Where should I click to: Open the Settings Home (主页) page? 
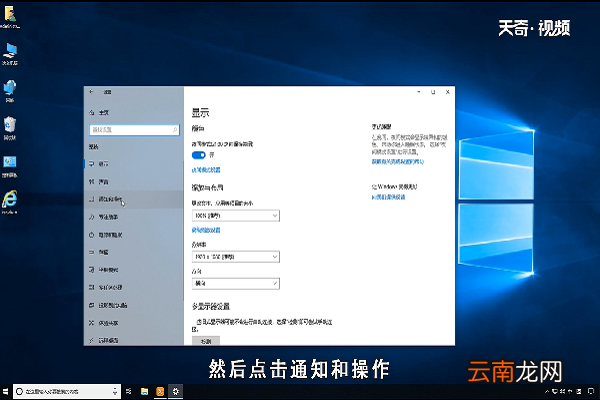click(99, 113)
